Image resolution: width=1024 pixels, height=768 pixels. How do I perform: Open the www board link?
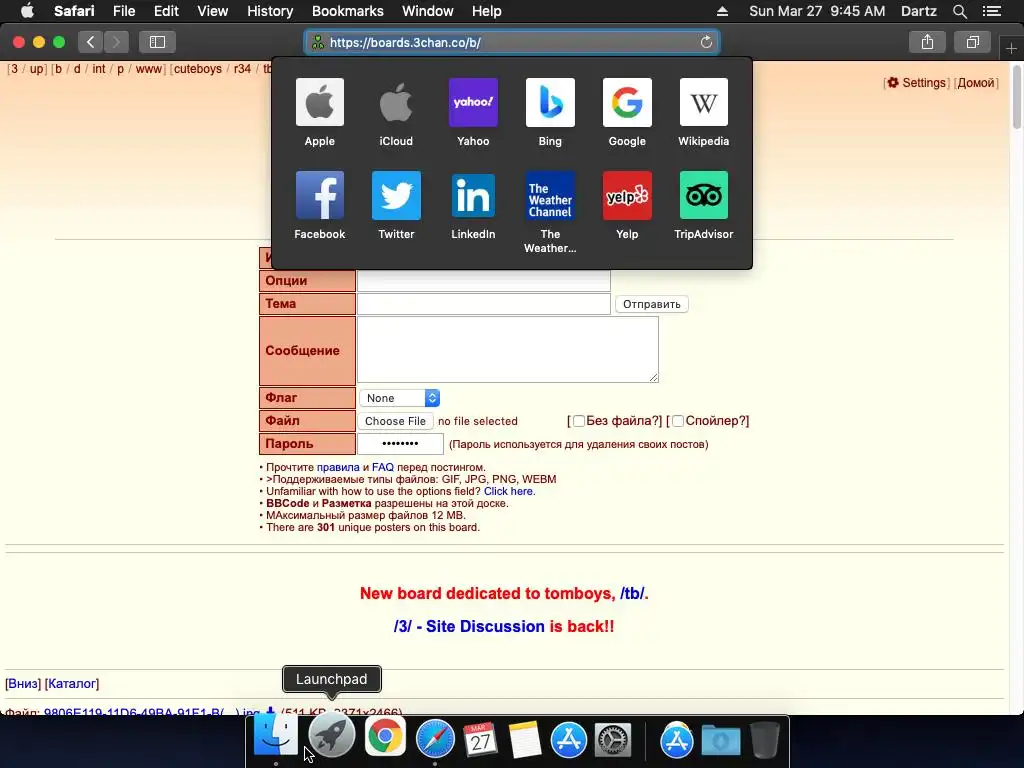tap(148, 69)
